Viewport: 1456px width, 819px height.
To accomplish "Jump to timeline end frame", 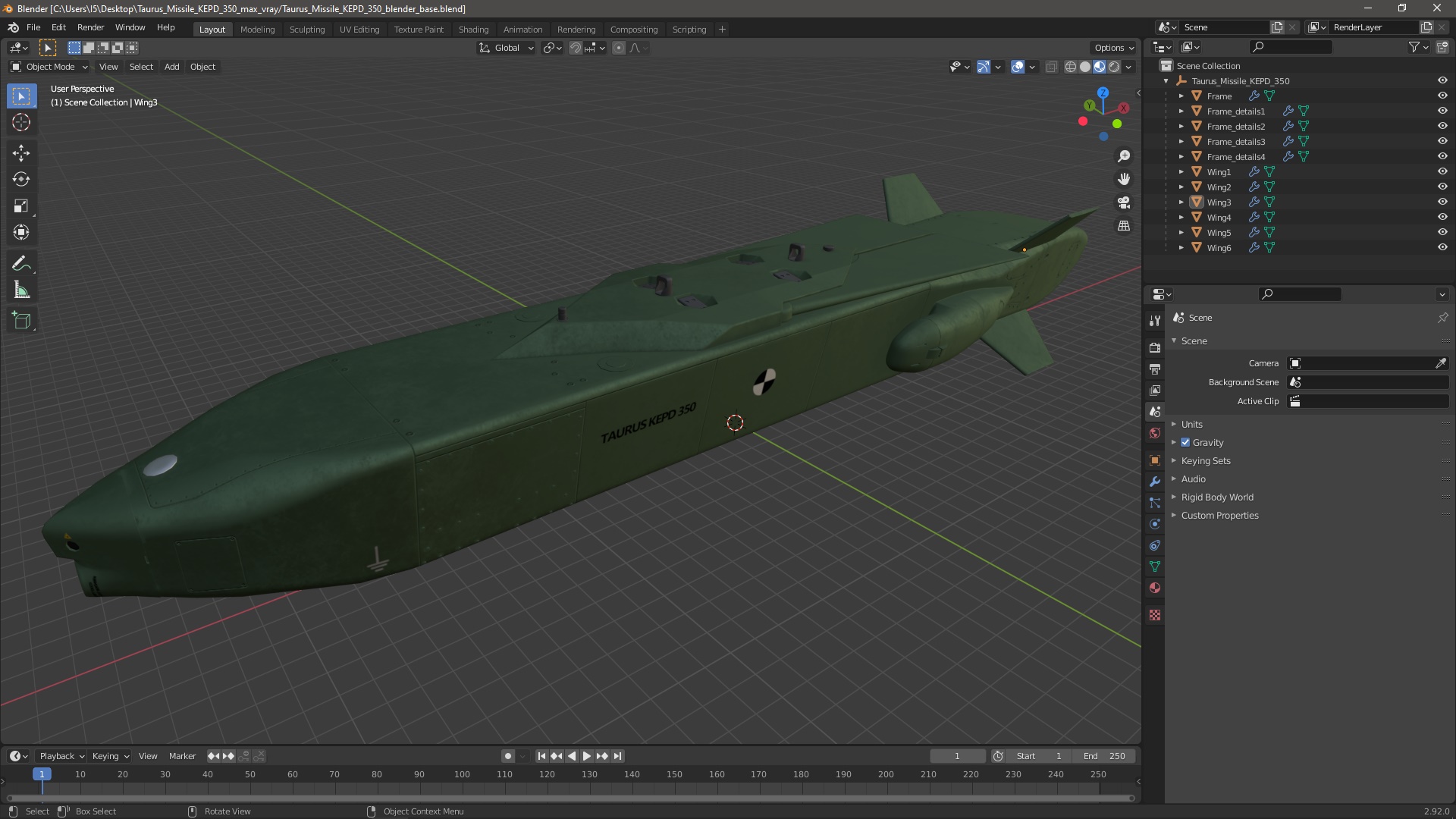I will point(617,756).
